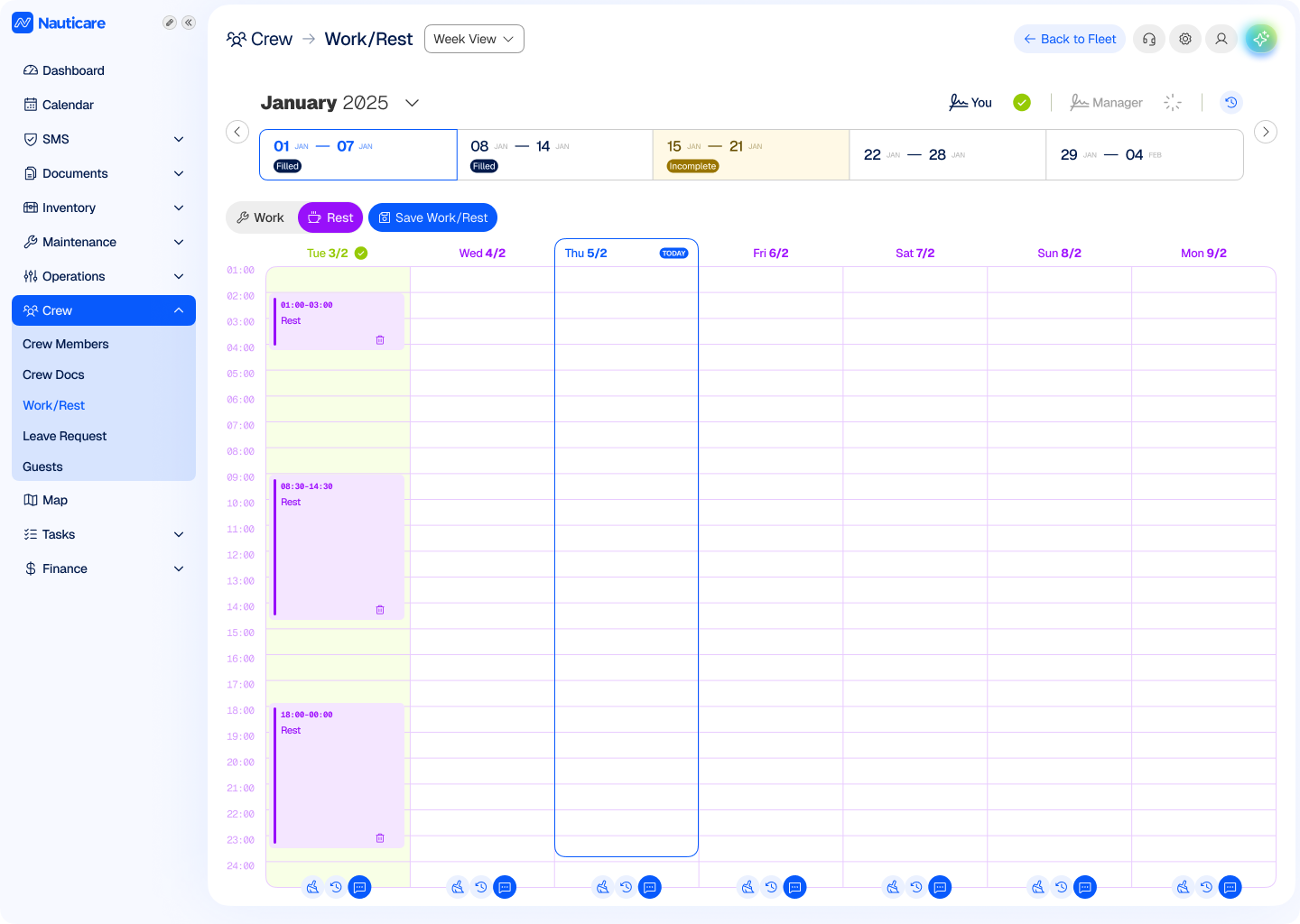The height and width of the screenshot is (924, 1300).
Task: Open the headset support icon
Action: pos(1149,39)
